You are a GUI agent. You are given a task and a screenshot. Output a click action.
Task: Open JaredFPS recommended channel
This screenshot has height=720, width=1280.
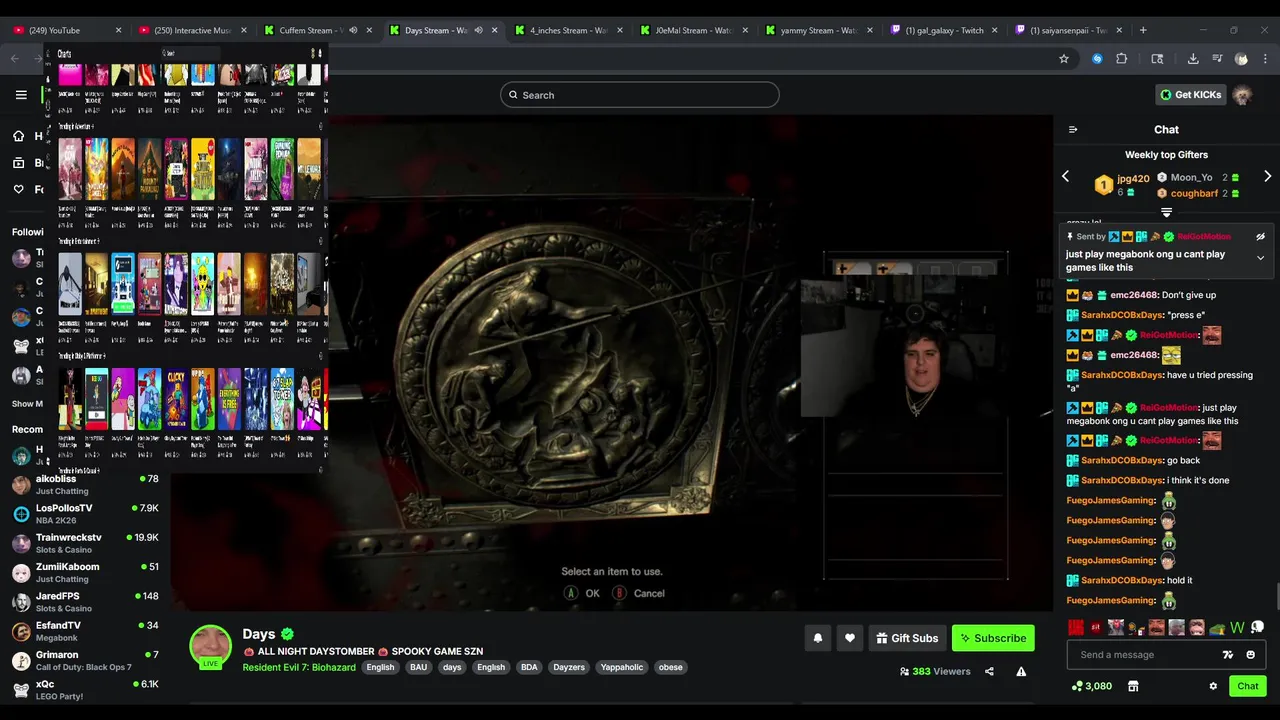(85, 602)
